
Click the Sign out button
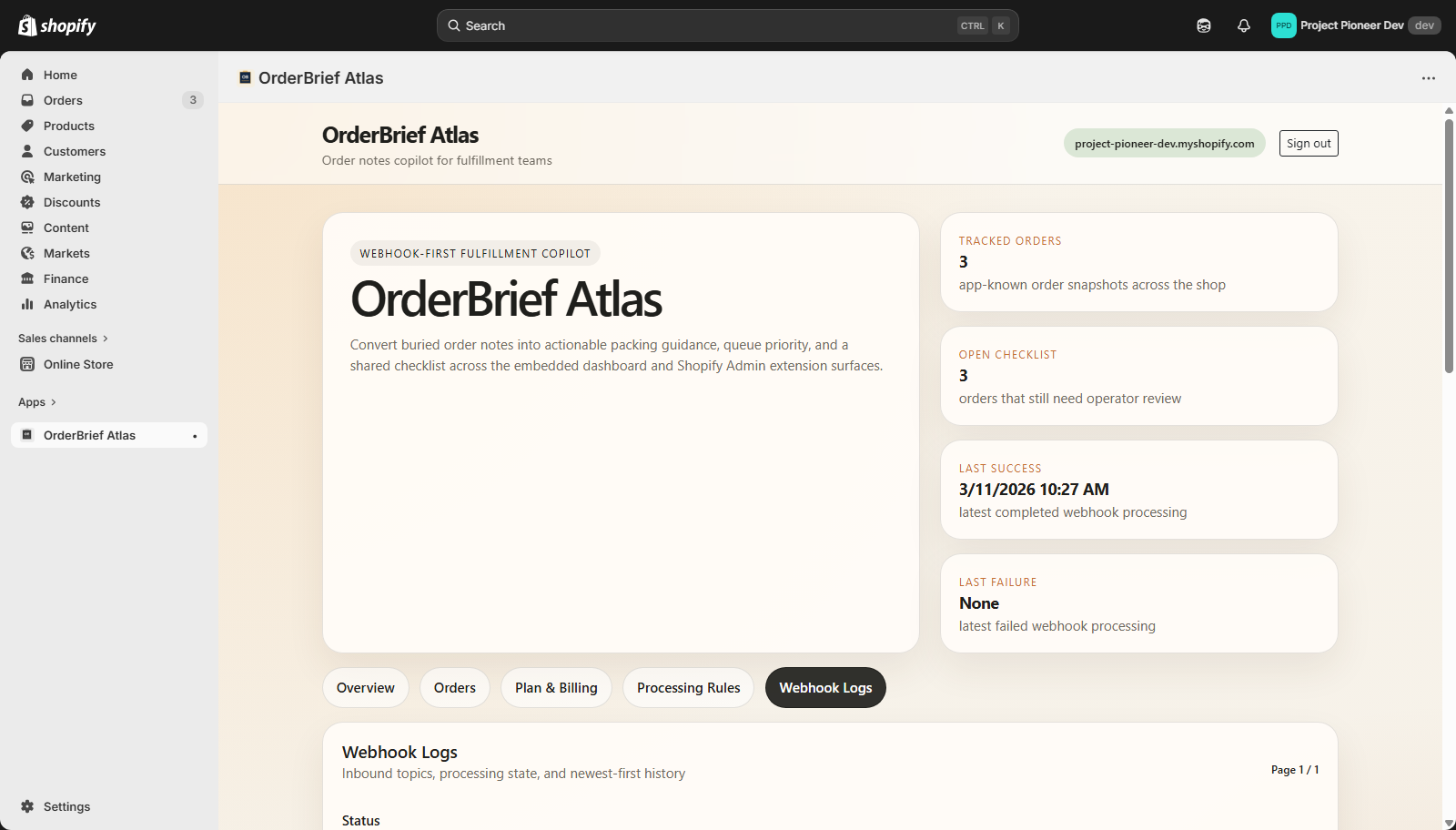coord(1309,144)
